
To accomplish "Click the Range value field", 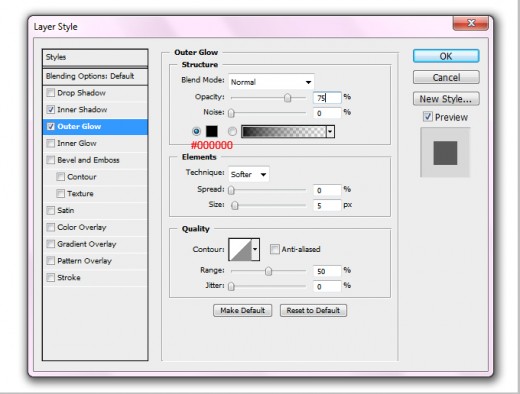I will 327,271.
